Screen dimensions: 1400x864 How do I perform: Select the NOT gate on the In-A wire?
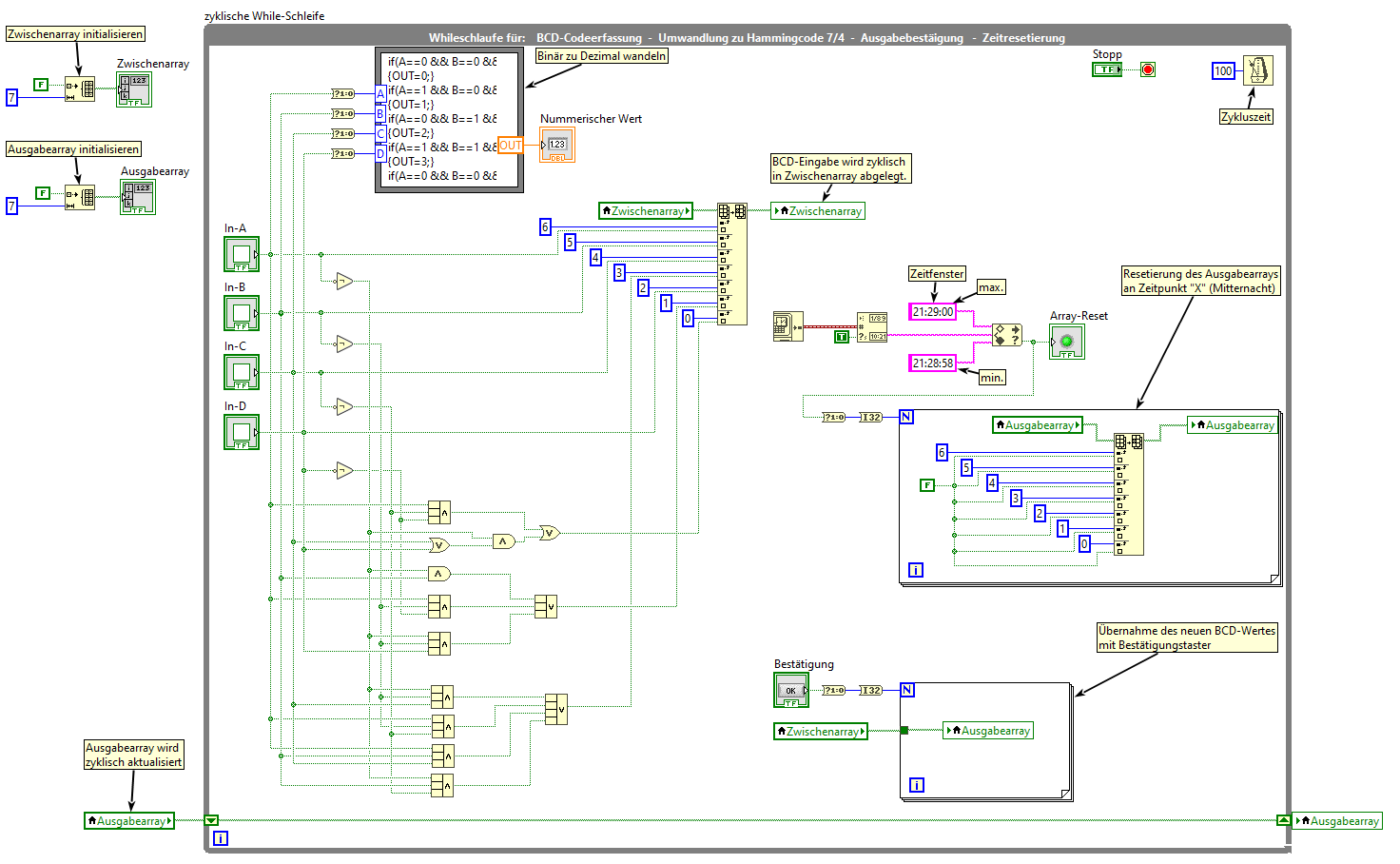[x=344, y=281]
